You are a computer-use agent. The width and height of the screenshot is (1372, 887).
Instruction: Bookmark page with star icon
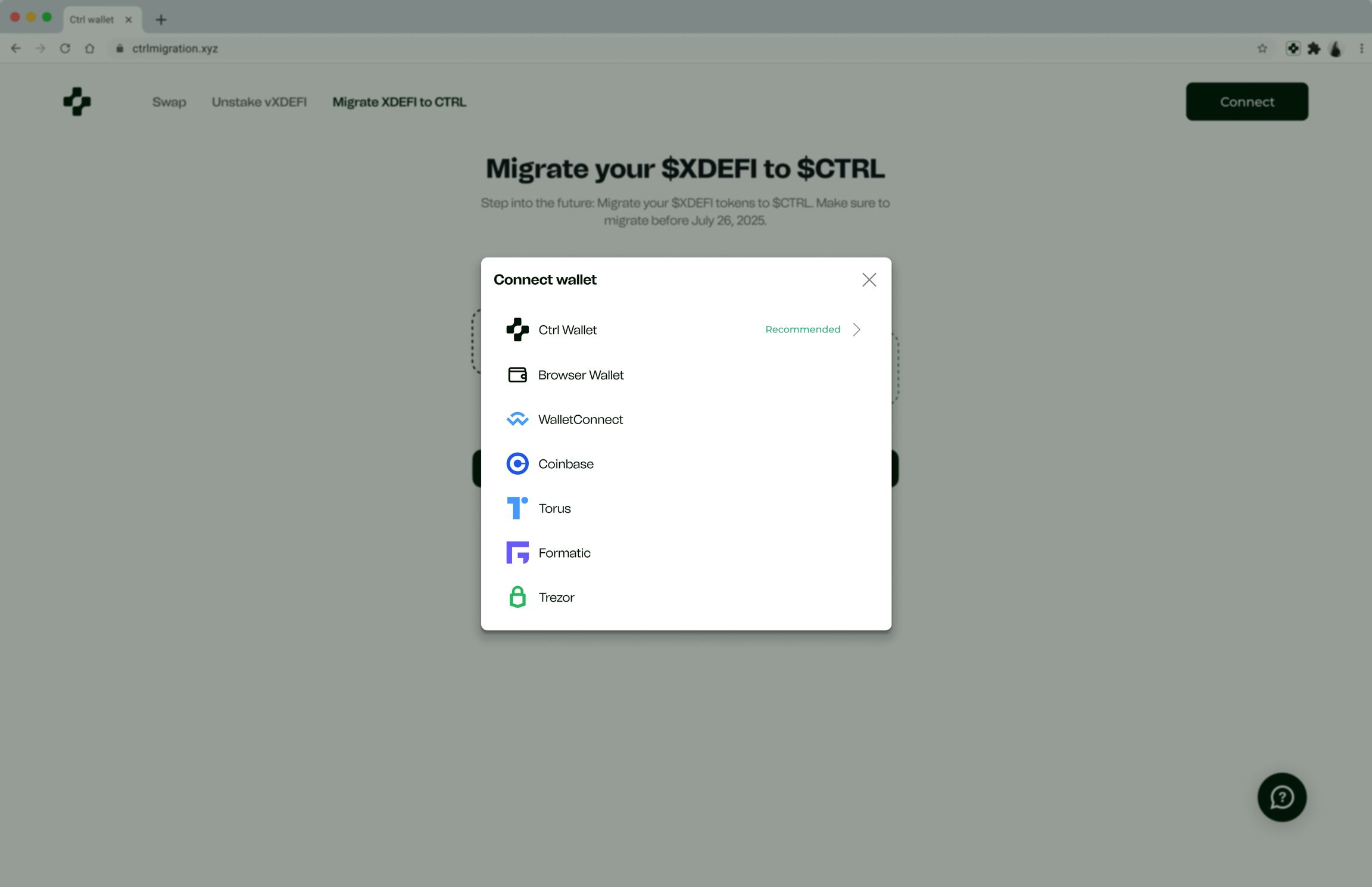[x=1262, y=49]
